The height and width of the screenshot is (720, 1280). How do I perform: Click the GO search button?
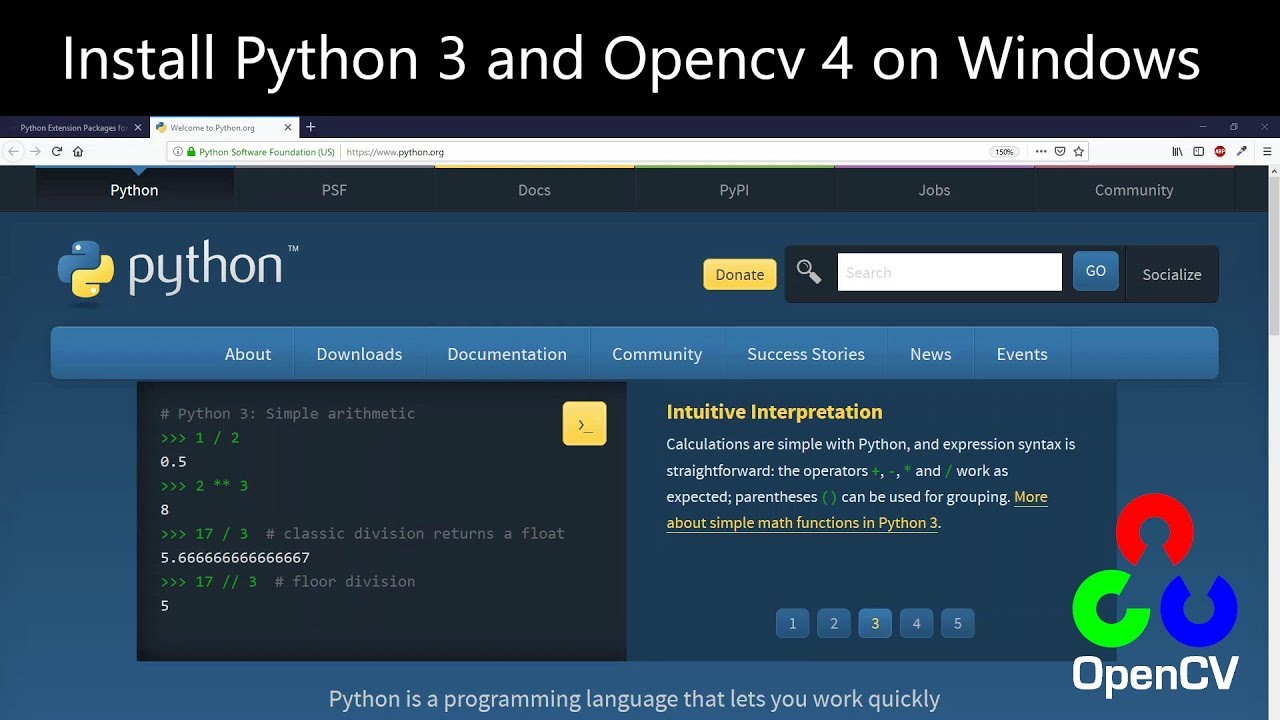click(x=1096, y=271)
